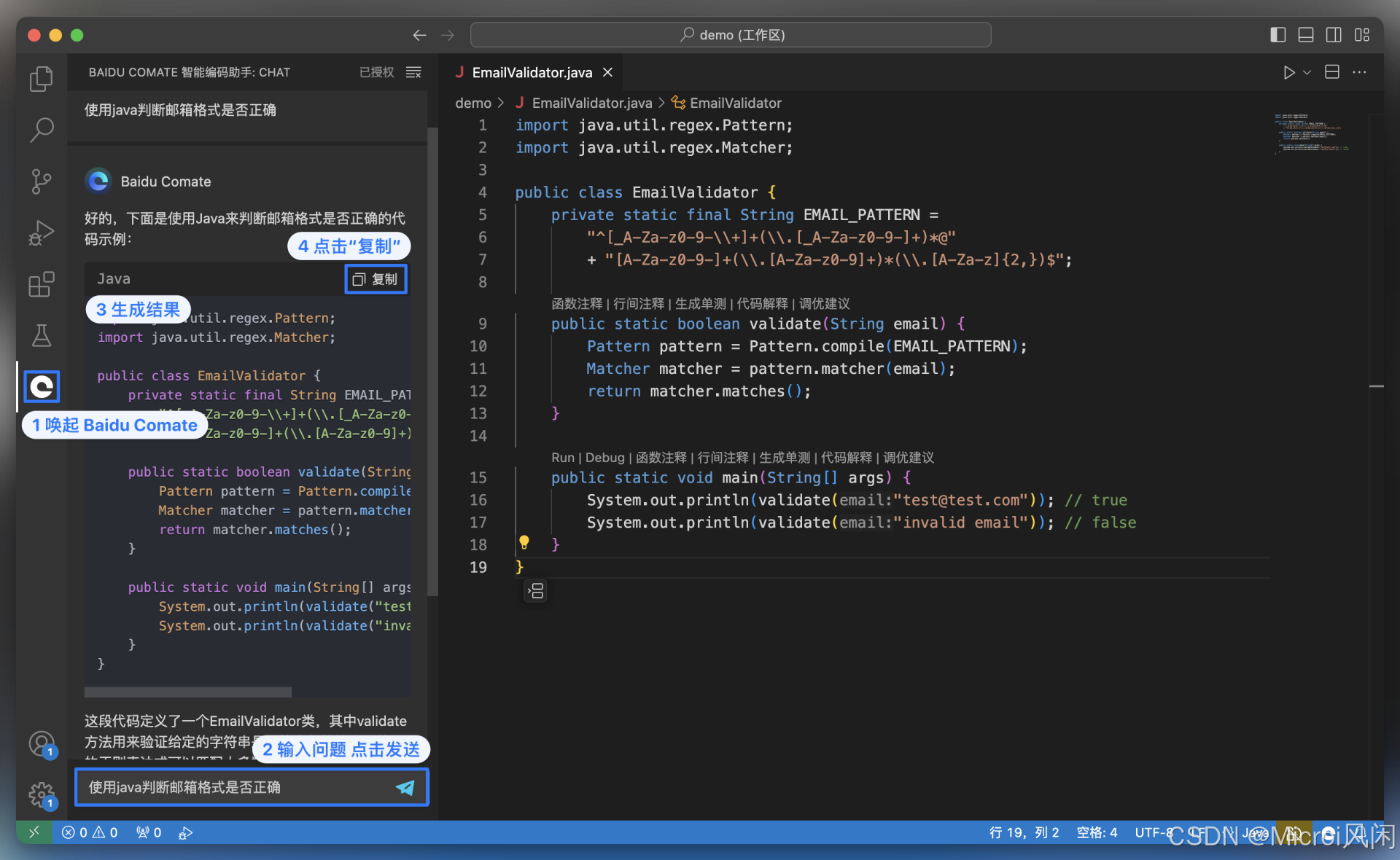Send the chat message with paper plane icon
Viewport: 1400px width, 860px height.
(x=405, y=787)
